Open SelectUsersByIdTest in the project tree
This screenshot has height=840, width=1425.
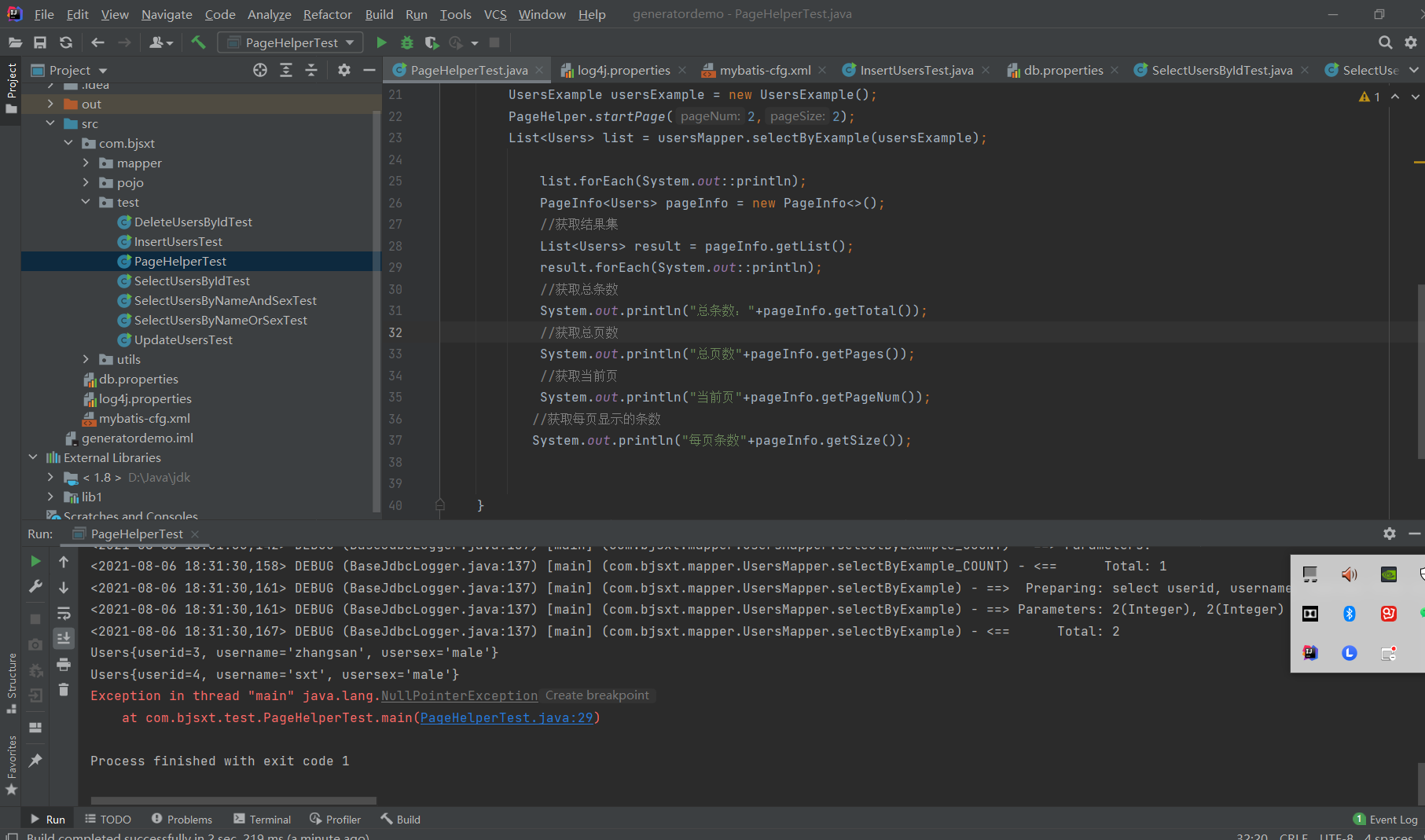[192, 281]
